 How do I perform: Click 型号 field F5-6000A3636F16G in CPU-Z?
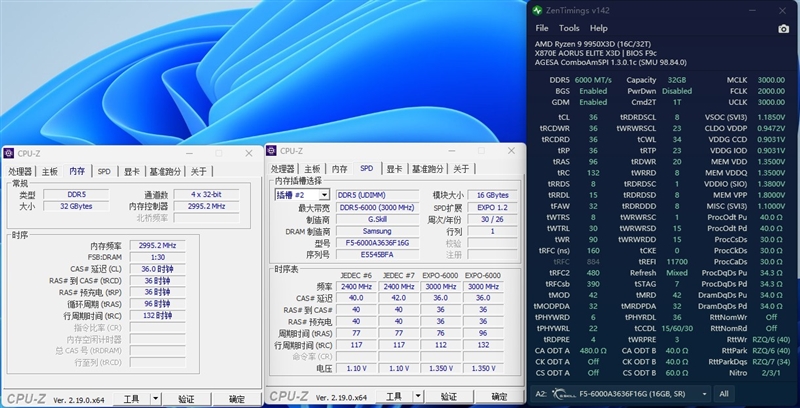pyautogui.click(x=377, y=243)
